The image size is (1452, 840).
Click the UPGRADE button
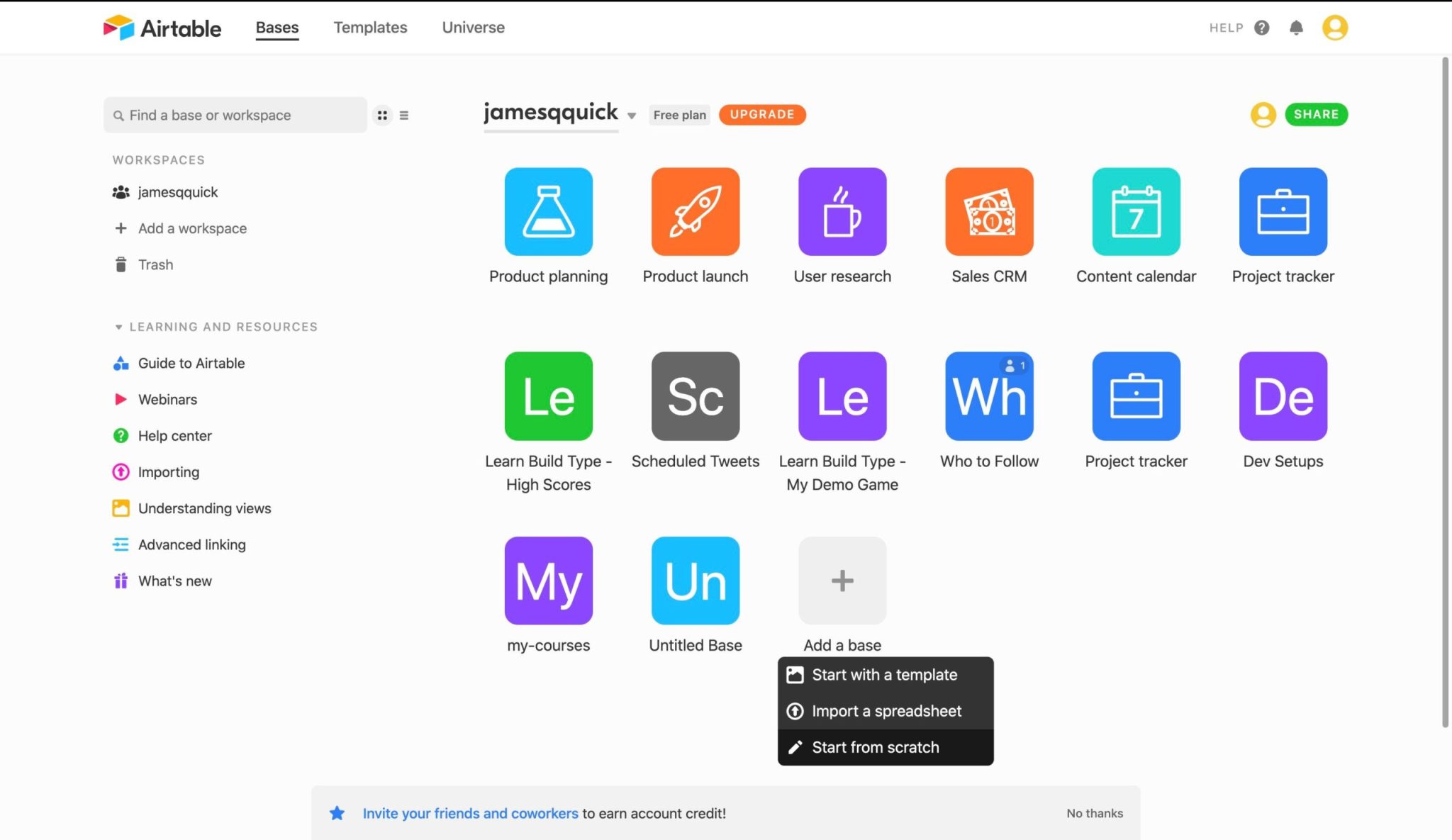click(761, 114)
